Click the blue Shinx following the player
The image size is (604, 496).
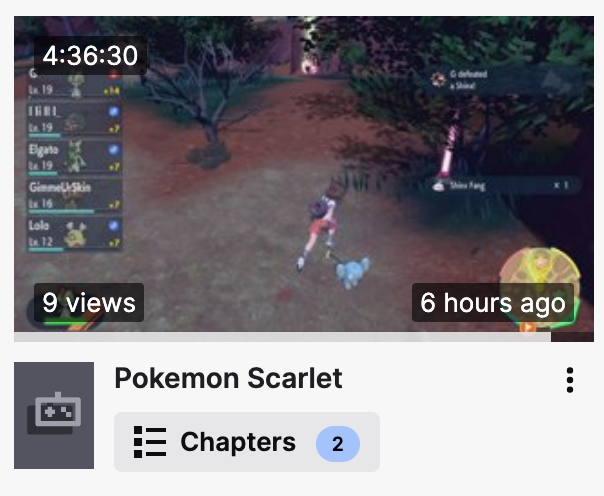click(x=352, y=272)
